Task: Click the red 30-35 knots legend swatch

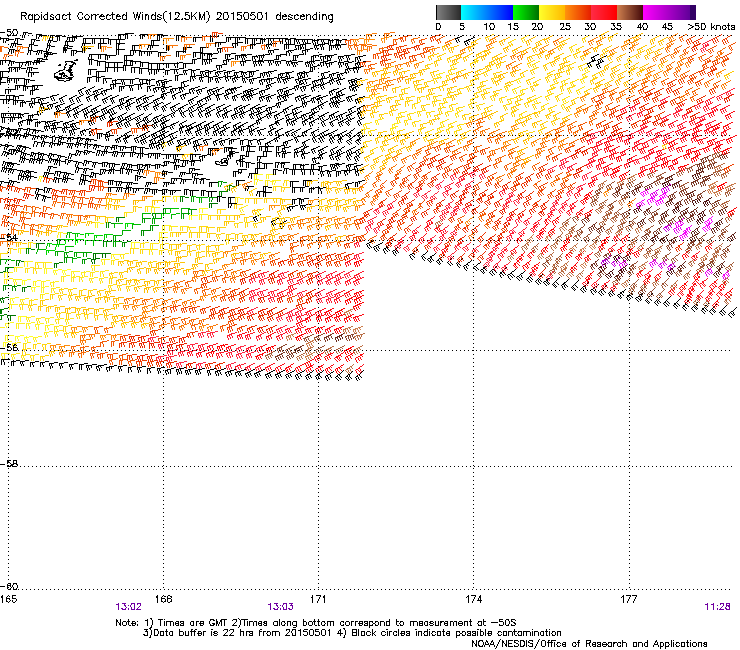Action: (604, 12)
